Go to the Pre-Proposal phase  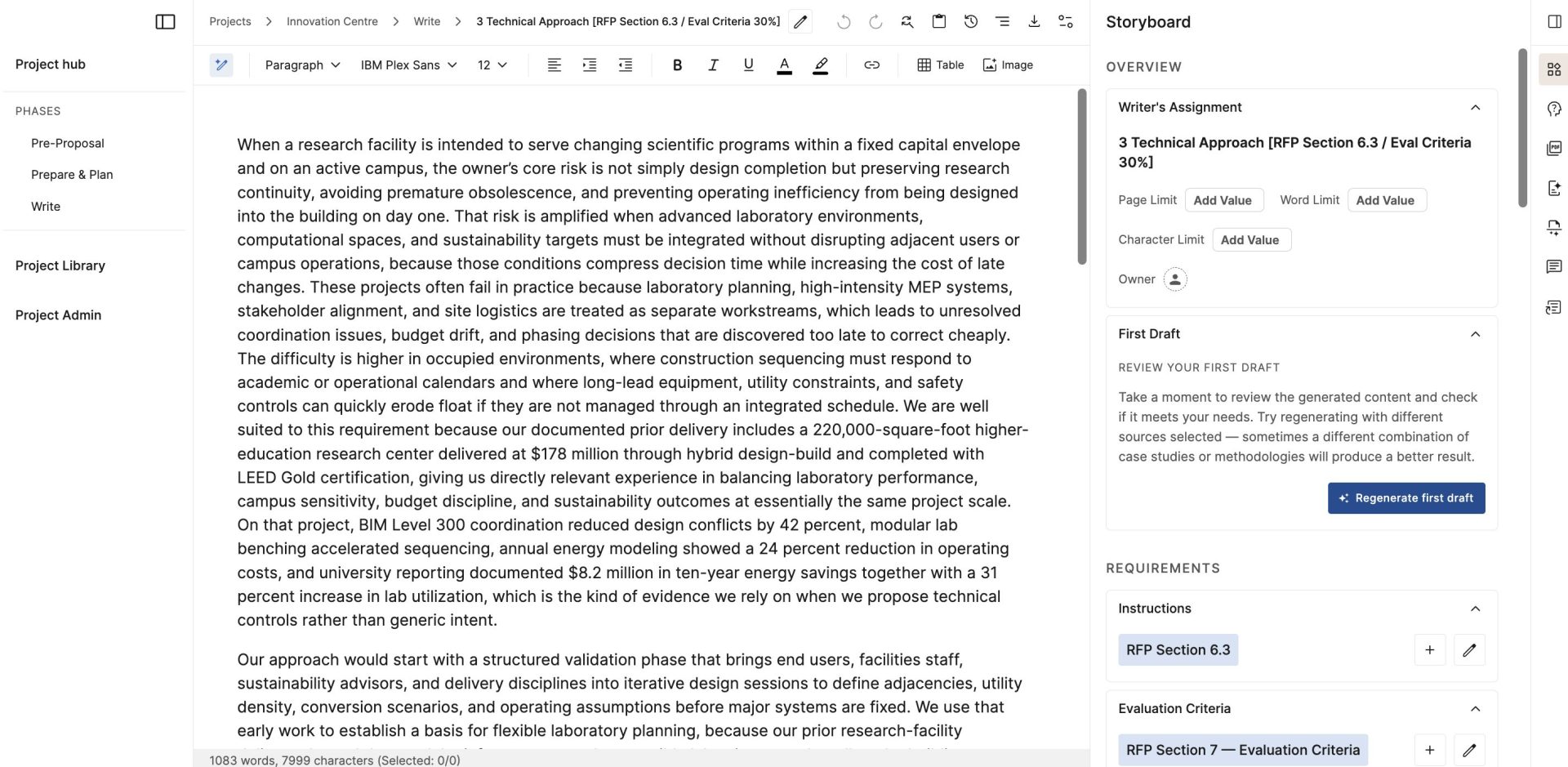[68, 144]
